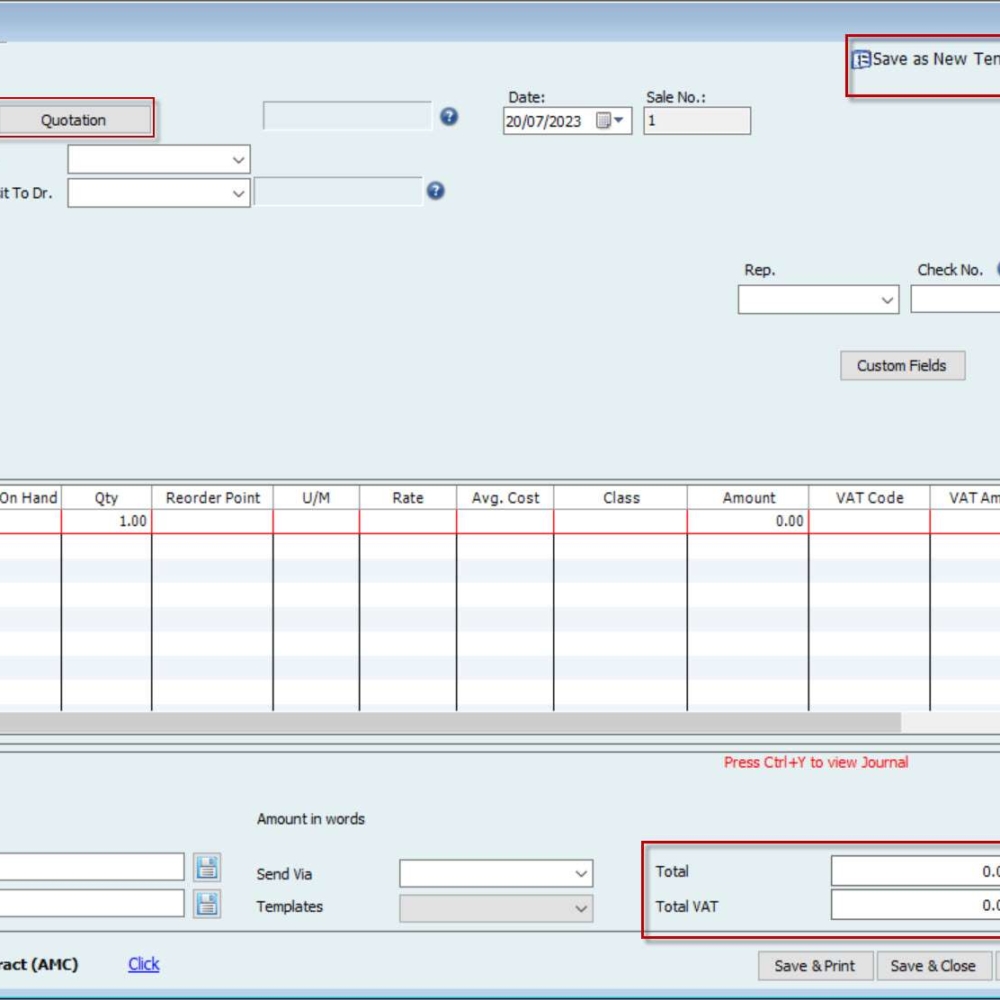Click the On Hand column header
Screen dimensions: 1000x1000
[x=29, y=498]
